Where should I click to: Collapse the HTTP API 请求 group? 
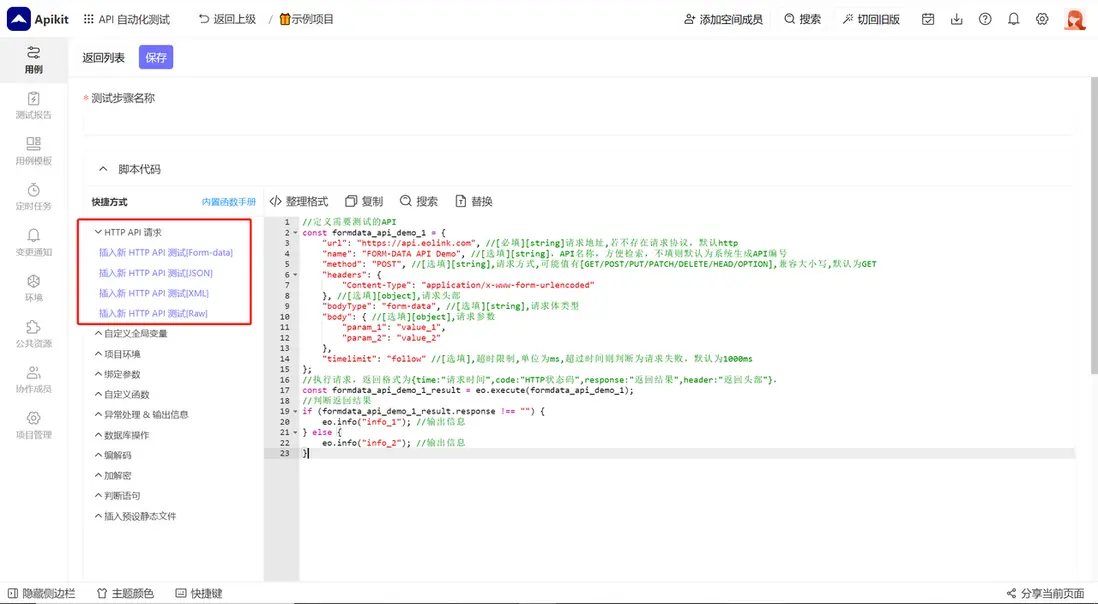(128, 232)
